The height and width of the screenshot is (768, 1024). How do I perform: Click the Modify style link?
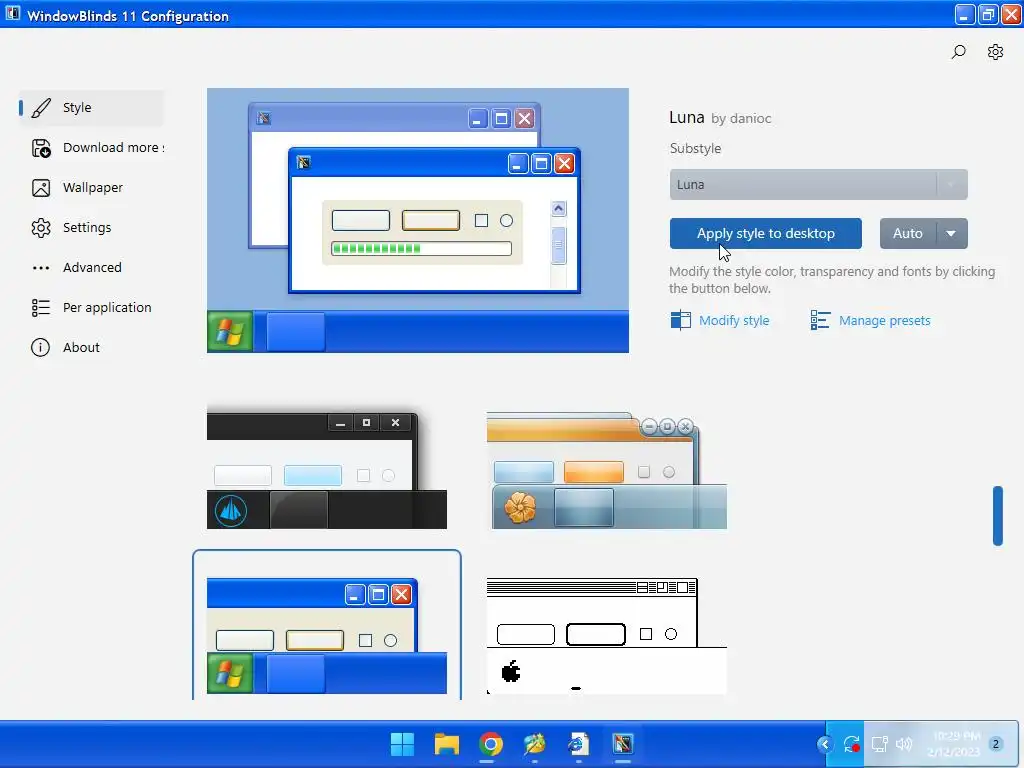pos(733,321)
